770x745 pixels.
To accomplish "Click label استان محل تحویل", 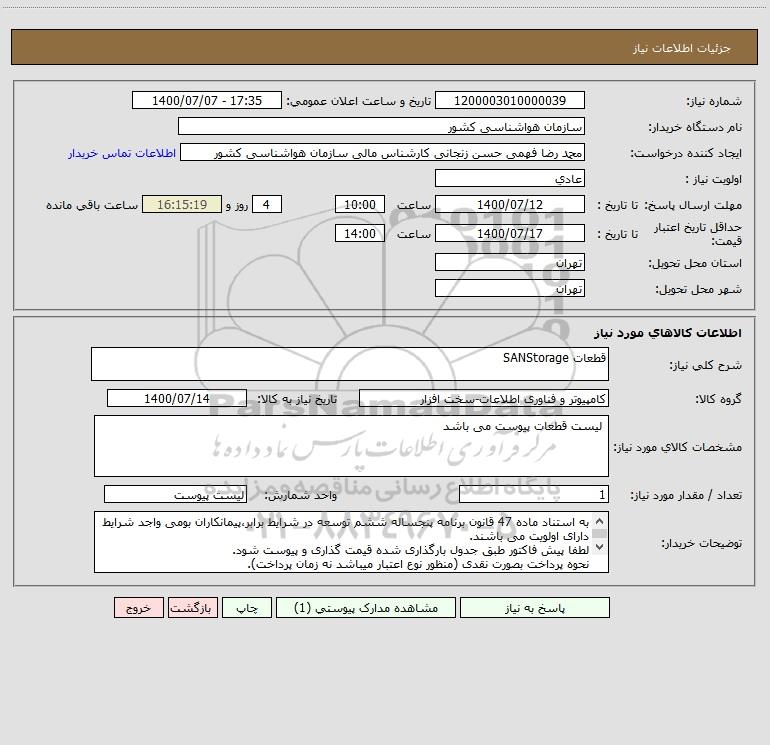I will 695,263.
